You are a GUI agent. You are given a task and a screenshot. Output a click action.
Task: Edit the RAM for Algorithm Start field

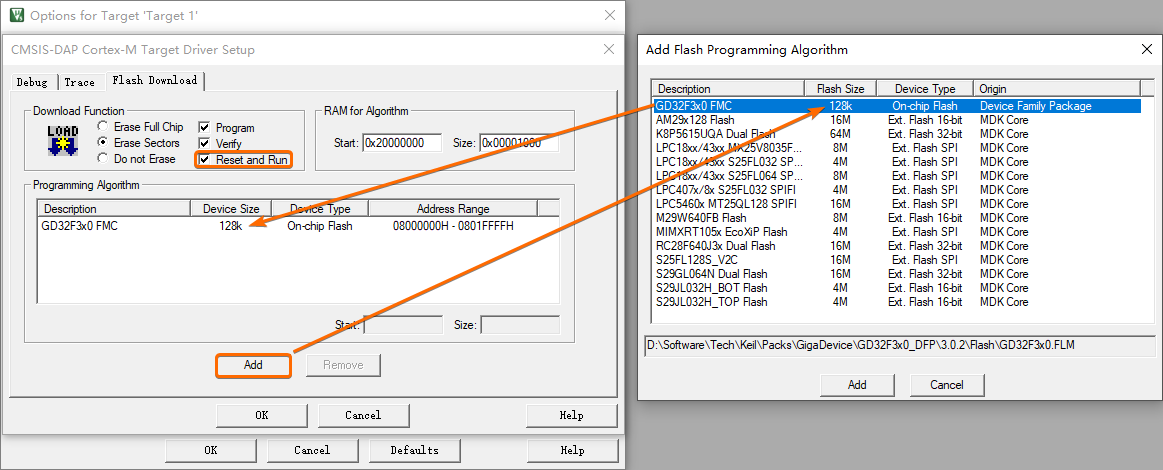402,143
